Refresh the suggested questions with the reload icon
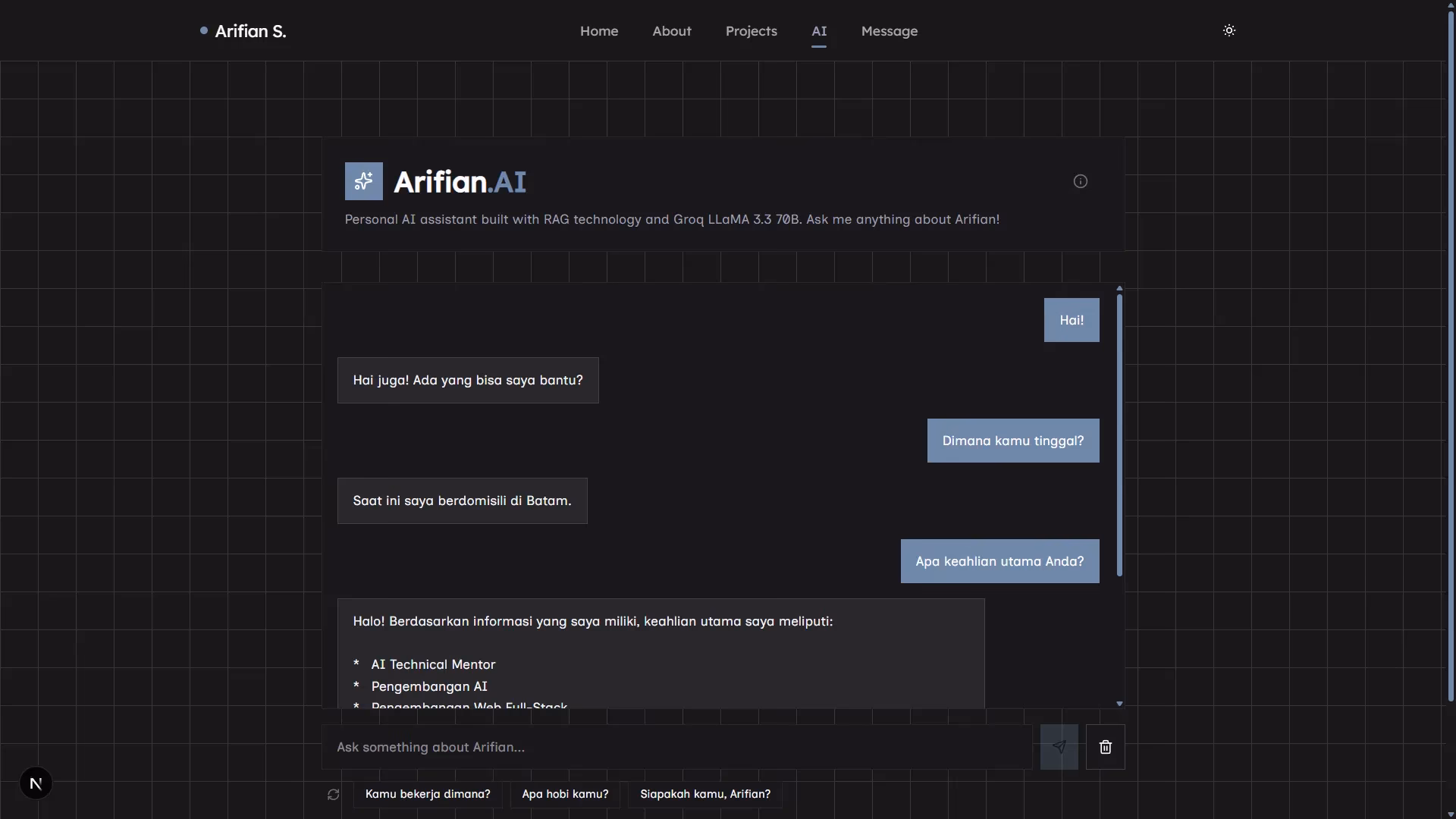1456x819 pixels. pos(332,794)
